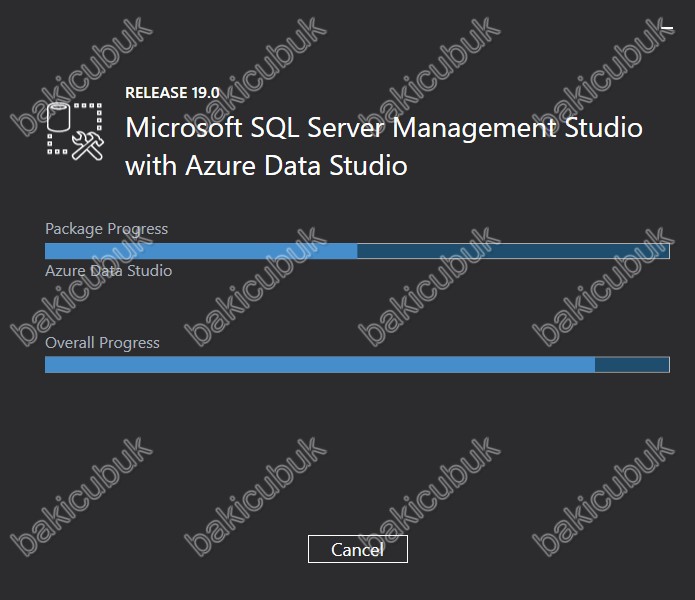The height and width of the screenshot is (600, 695).
Task: Click the SSMS installer logo icon
Action: coord(74,131)
